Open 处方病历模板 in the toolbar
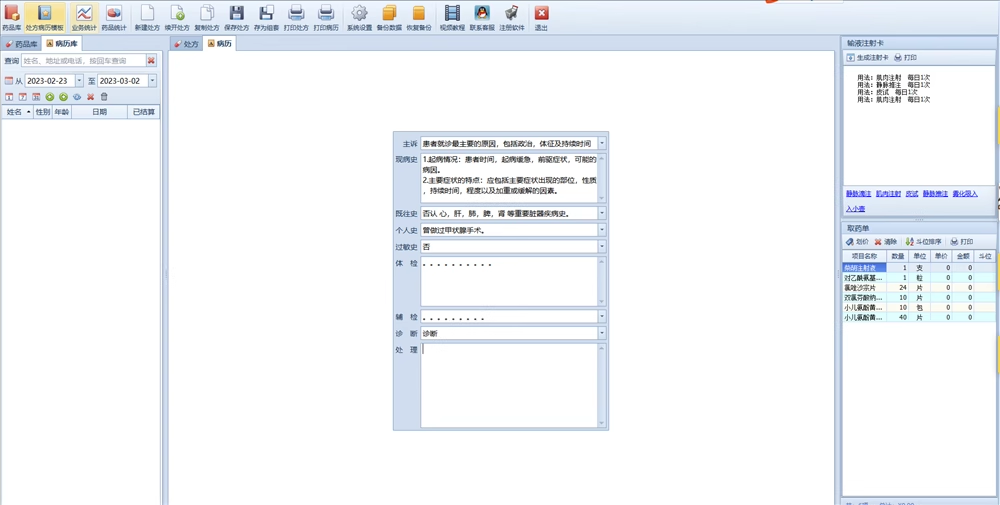Image resolution: width=1000 pixels, height=505 pixels. pyautogui.click(x=45, y=18)
